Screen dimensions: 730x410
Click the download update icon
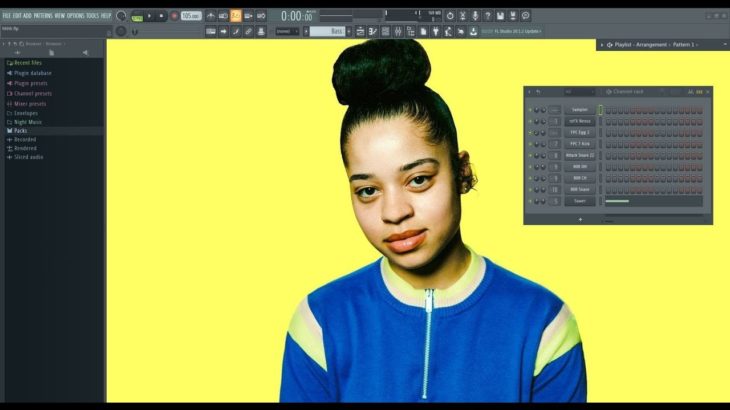(x=473, y=31)
